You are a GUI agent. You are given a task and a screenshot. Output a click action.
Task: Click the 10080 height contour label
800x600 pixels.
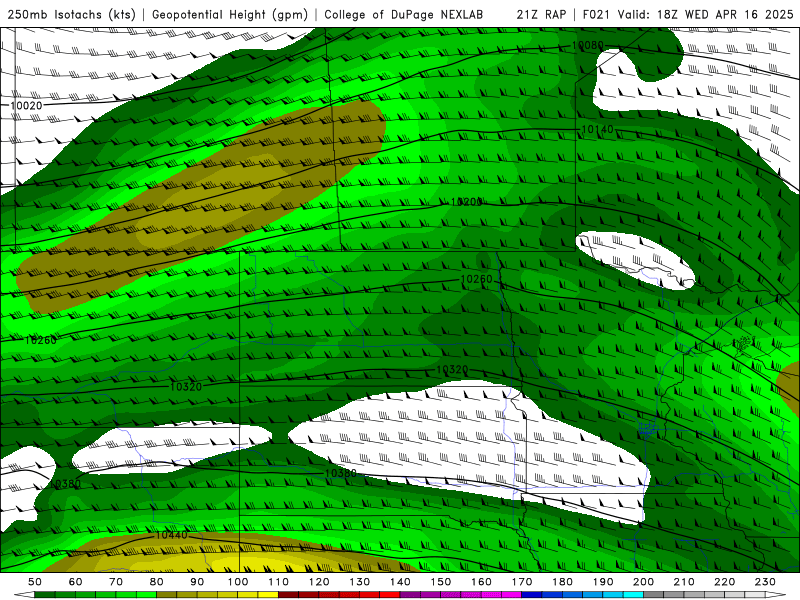click(x=588, y=45)
